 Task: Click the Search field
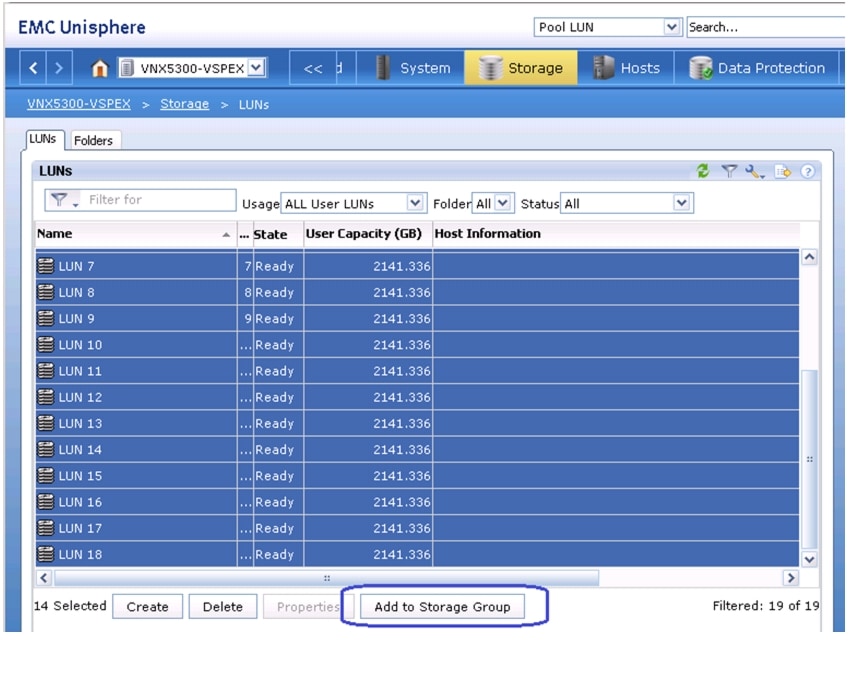766,27
